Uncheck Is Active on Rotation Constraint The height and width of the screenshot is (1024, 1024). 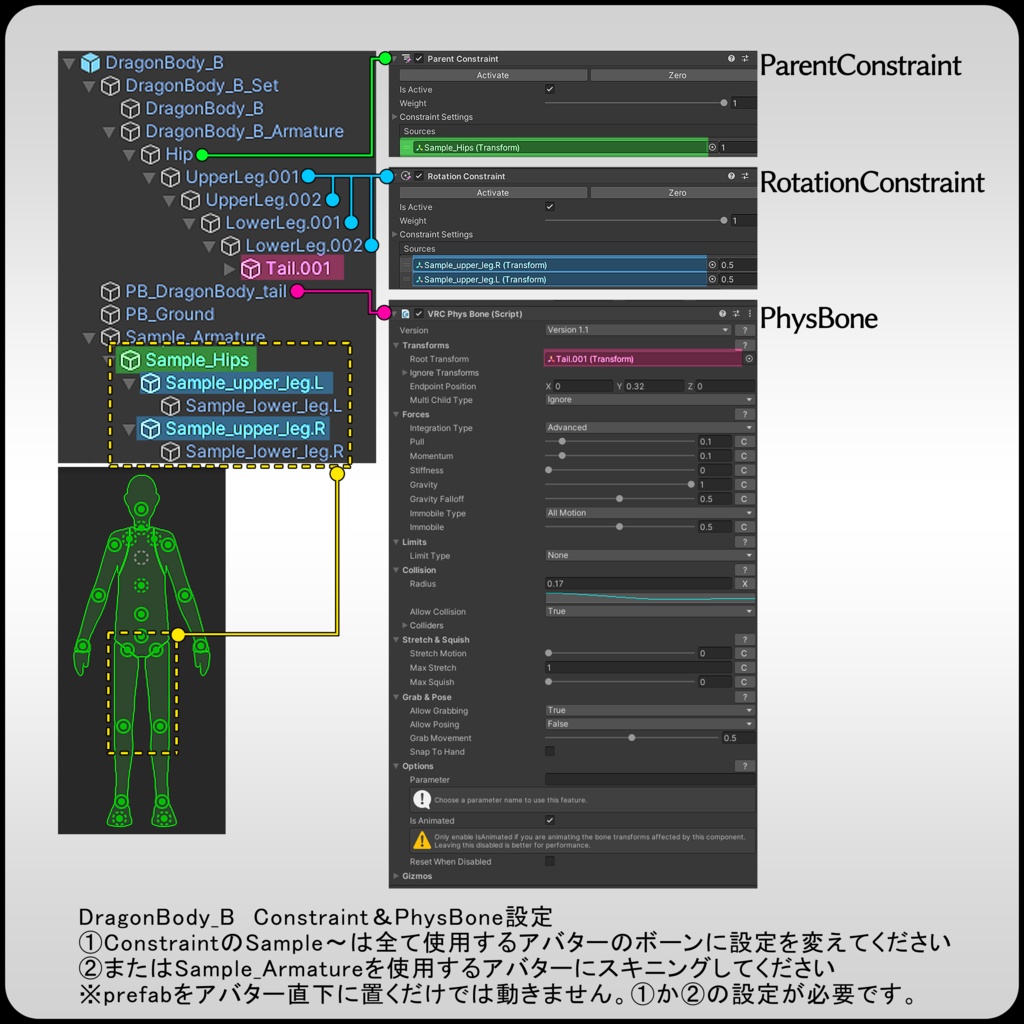[x=548, y=207]
